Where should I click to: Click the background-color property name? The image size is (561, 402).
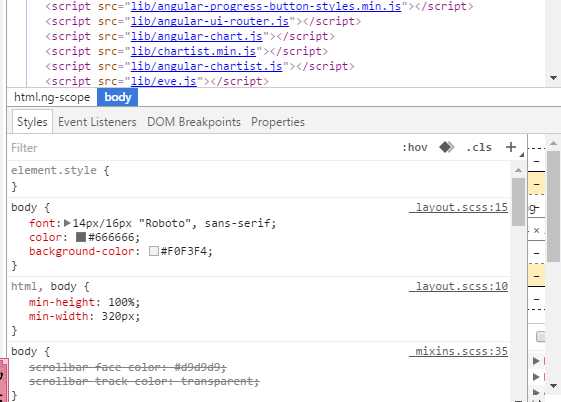[81, 251]
